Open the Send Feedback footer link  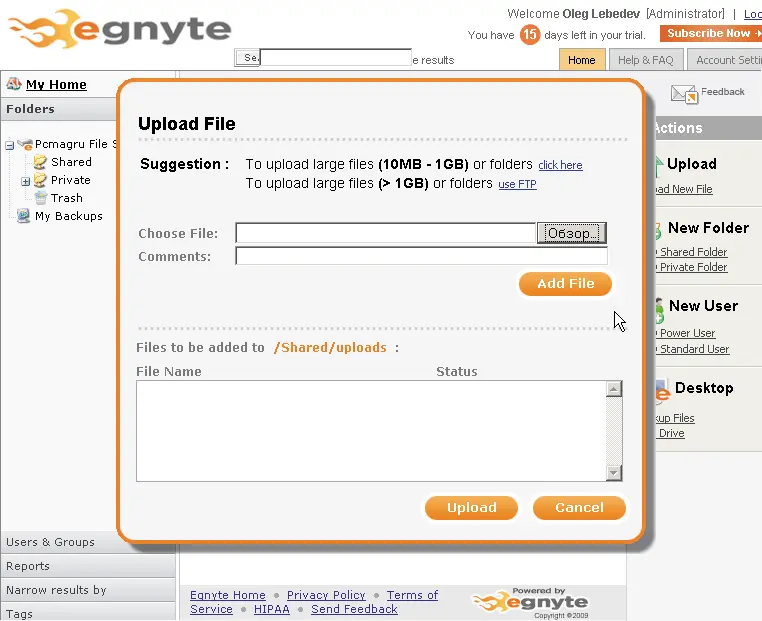click(x=354, y=609)
